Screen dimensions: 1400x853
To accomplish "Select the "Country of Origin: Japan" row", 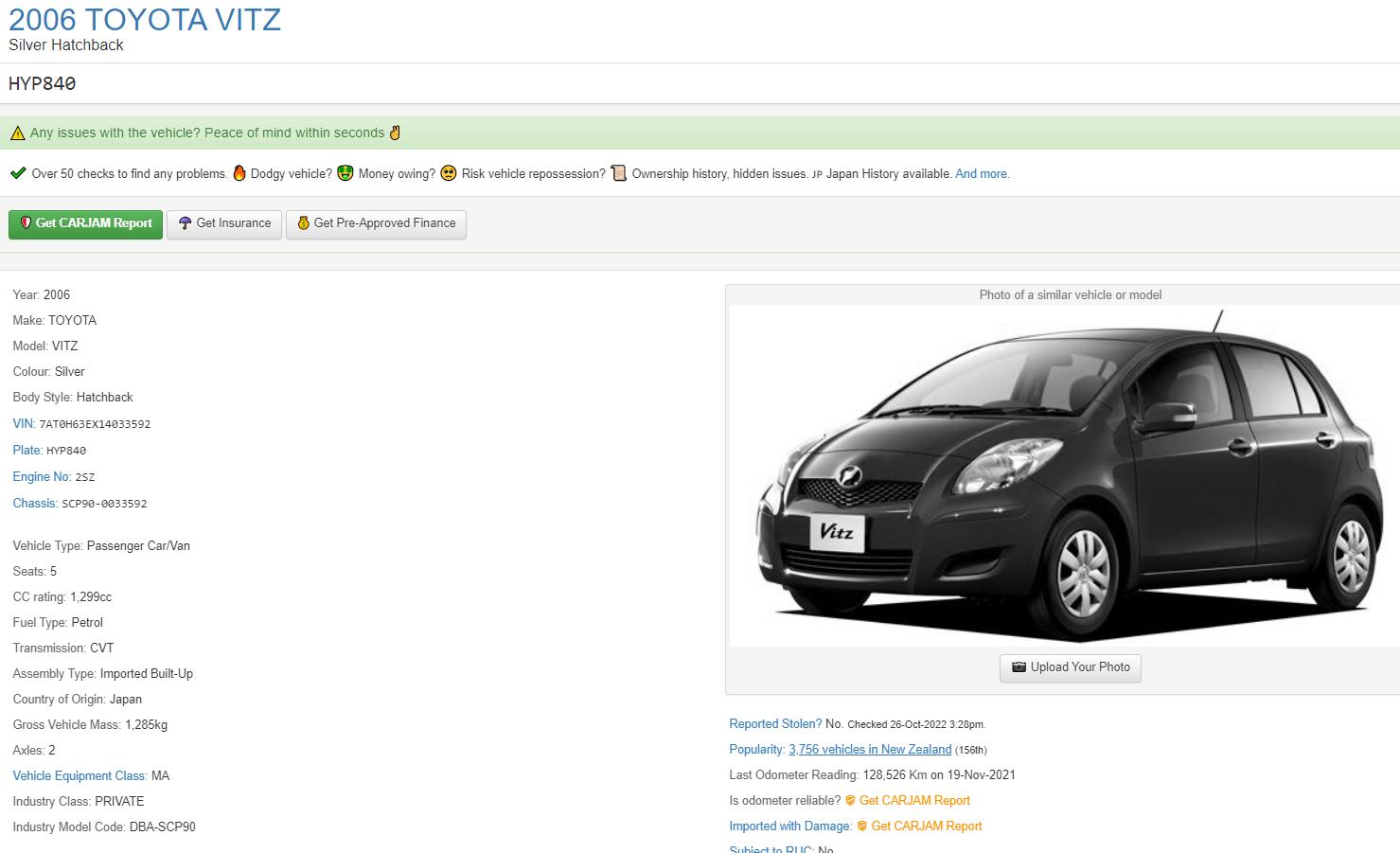I will point(78,699).
